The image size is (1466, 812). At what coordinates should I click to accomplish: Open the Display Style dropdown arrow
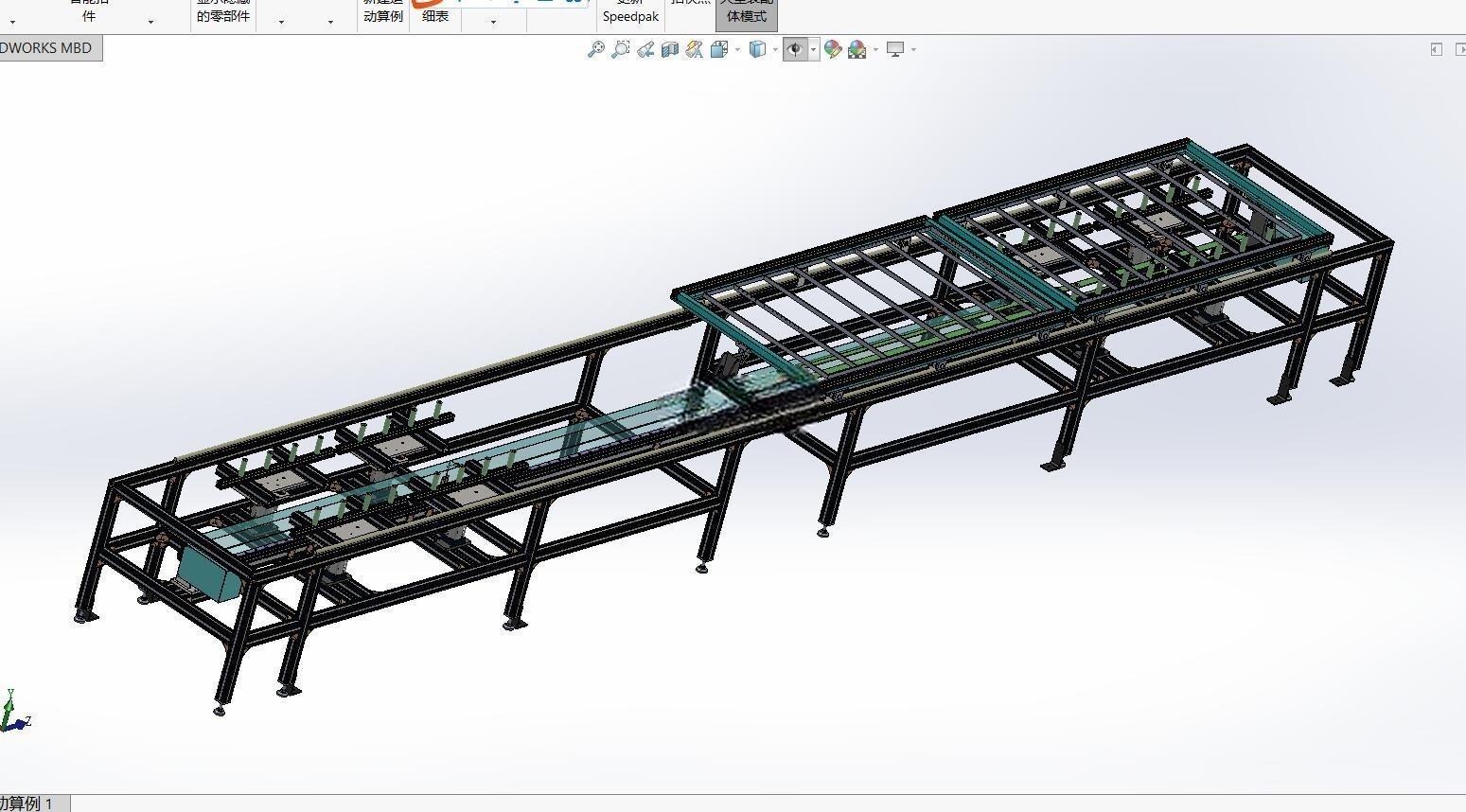pyautogui.click(x=775, y=49)
